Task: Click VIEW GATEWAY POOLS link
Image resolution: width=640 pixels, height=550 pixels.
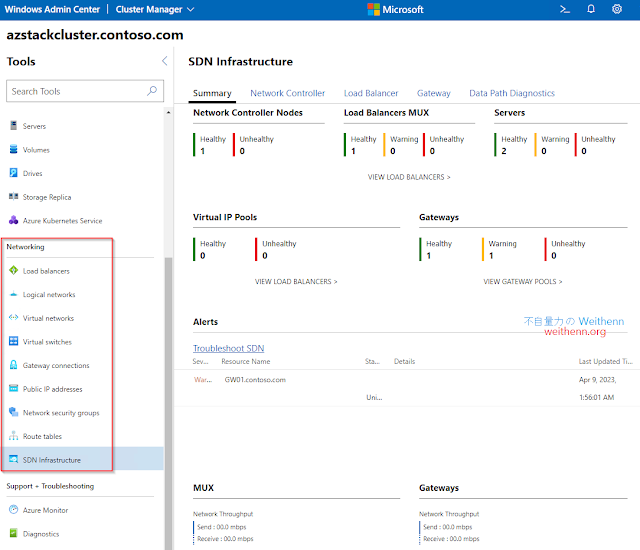Action: (x=523, y=282)
